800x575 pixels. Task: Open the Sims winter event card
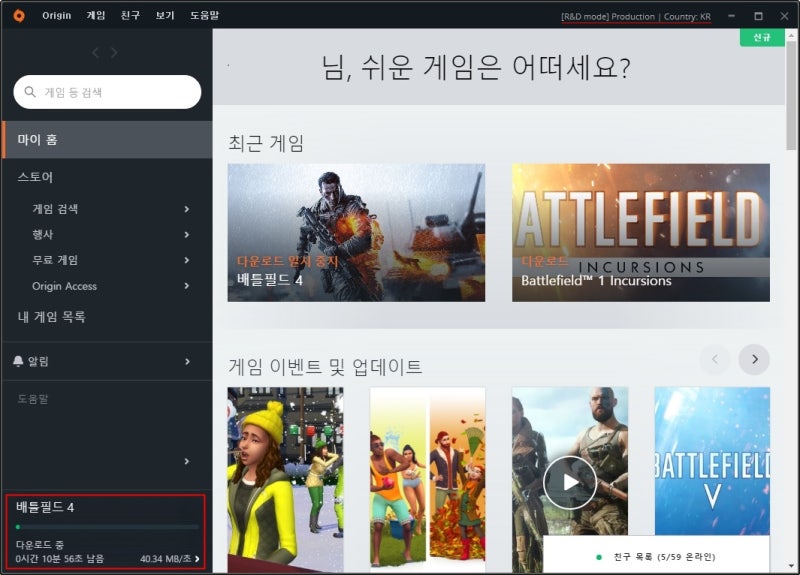285,480
